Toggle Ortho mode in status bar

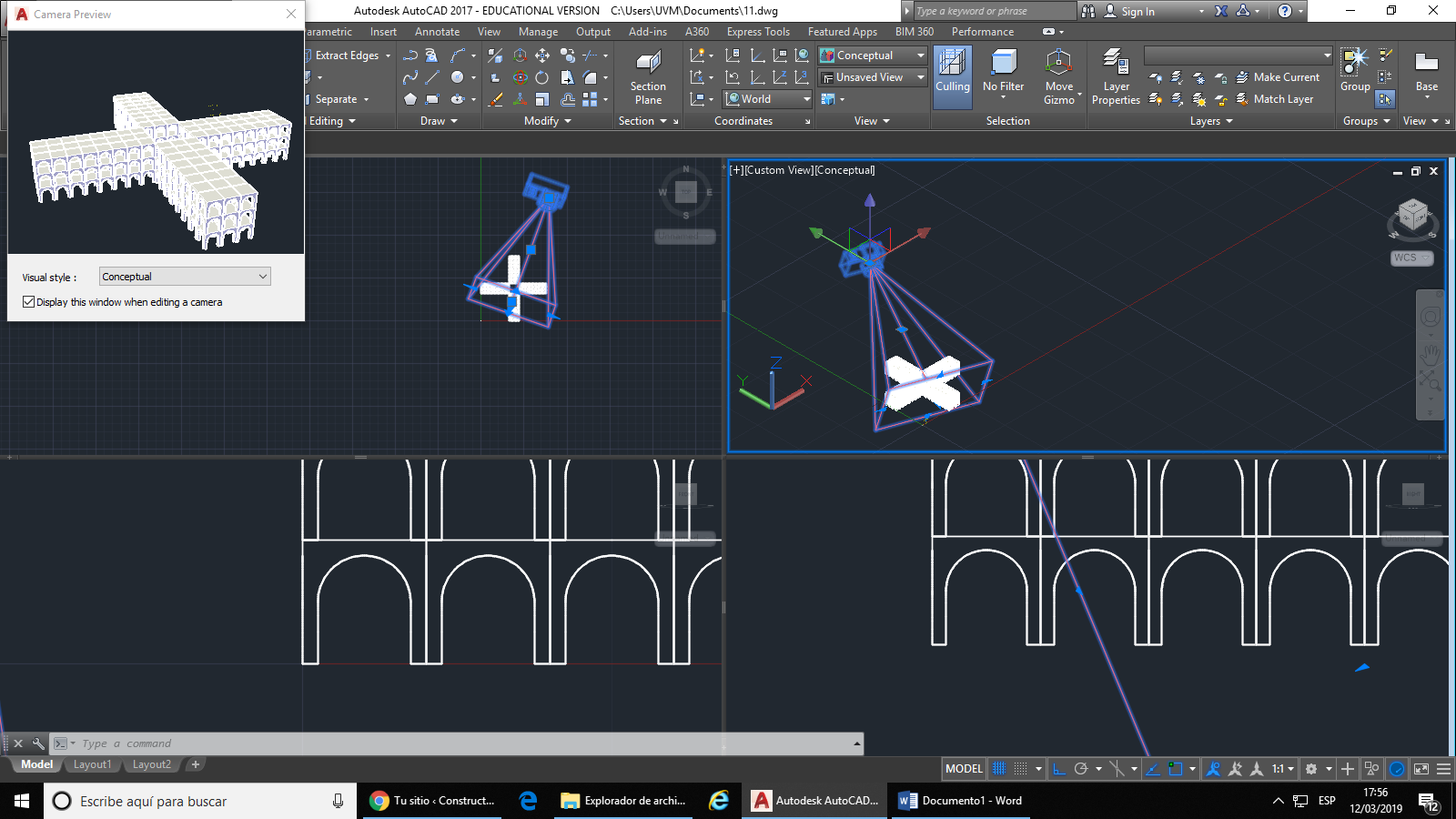1059,769
